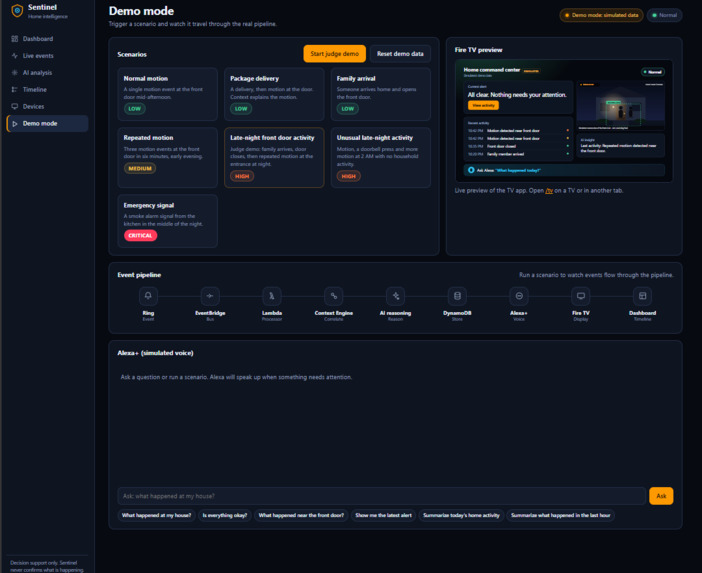This screenshot has height=573, width=702.
Task: Trigger the Emergency signal scenario card
Action: pyautogui.click(x=167, y=221)
